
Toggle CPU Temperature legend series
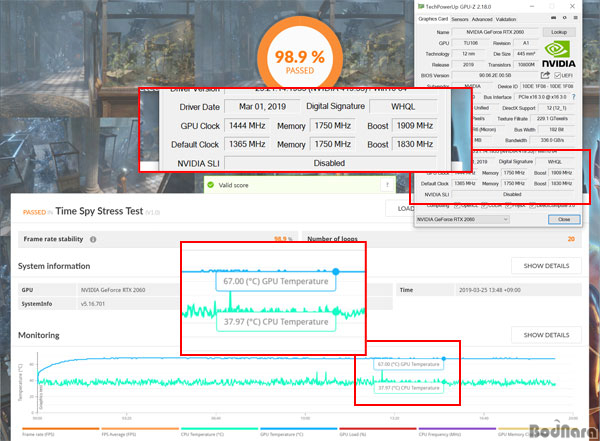point(219,432)
